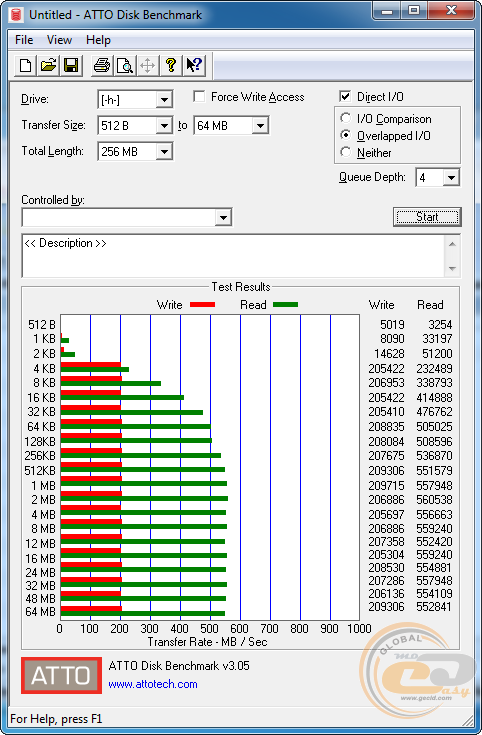This screenshot has width=482, height=735.
Task: Click read value 414888 for 16 KB
Action: click(434, 398)
